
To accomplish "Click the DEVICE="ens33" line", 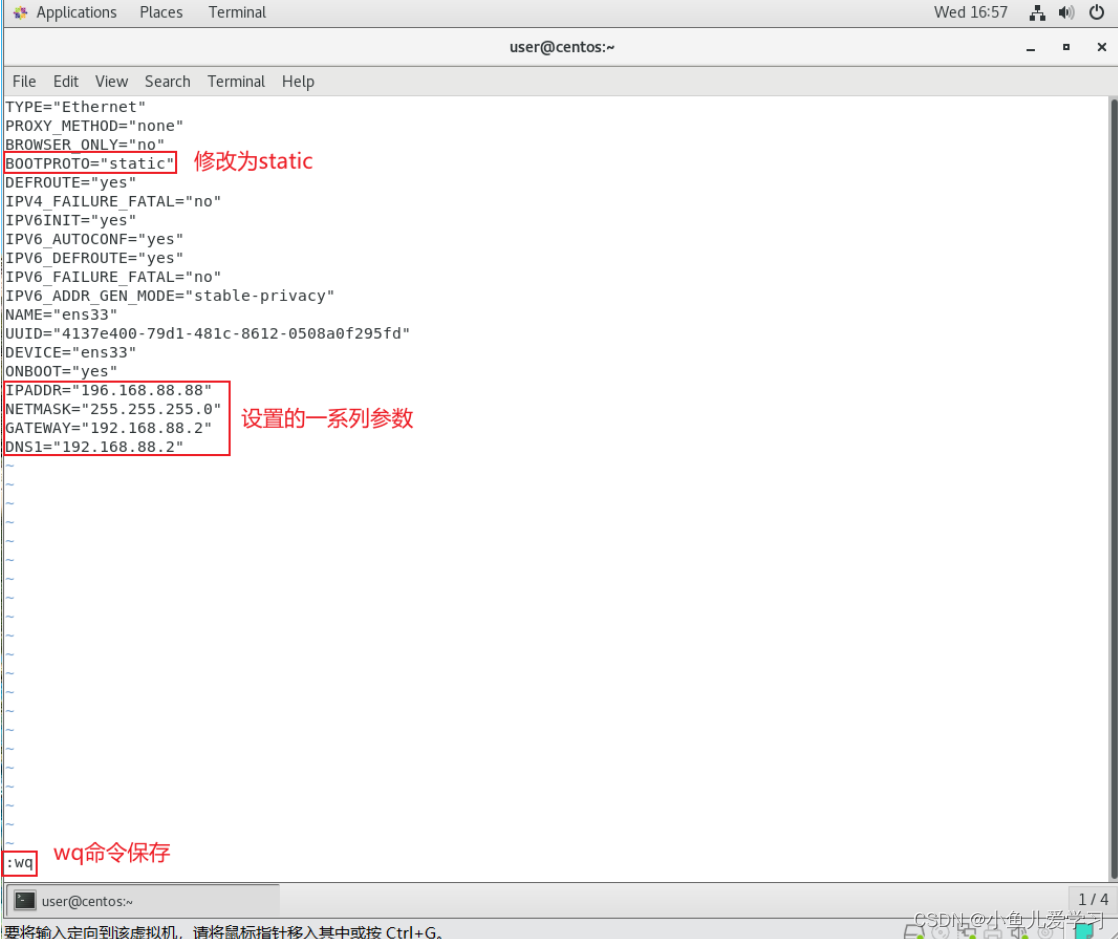I will pyautogui.click(x=71, y=352).
